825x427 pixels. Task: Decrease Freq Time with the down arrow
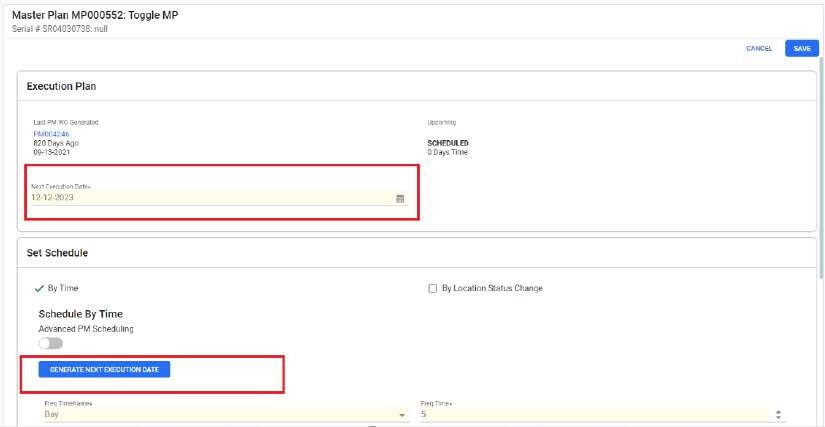(779, 417)
